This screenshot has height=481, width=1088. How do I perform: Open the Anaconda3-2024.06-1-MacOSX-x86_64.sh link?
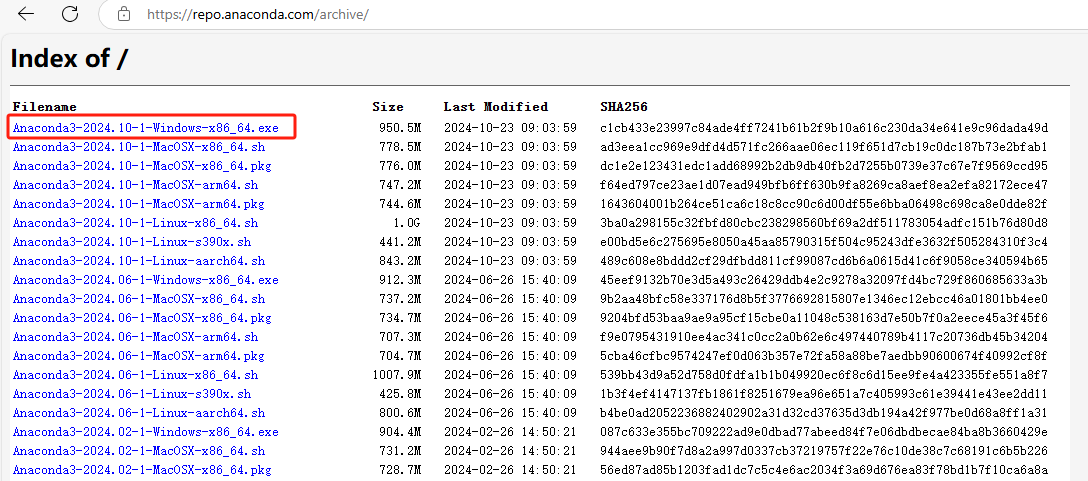[x=139, y=298]
